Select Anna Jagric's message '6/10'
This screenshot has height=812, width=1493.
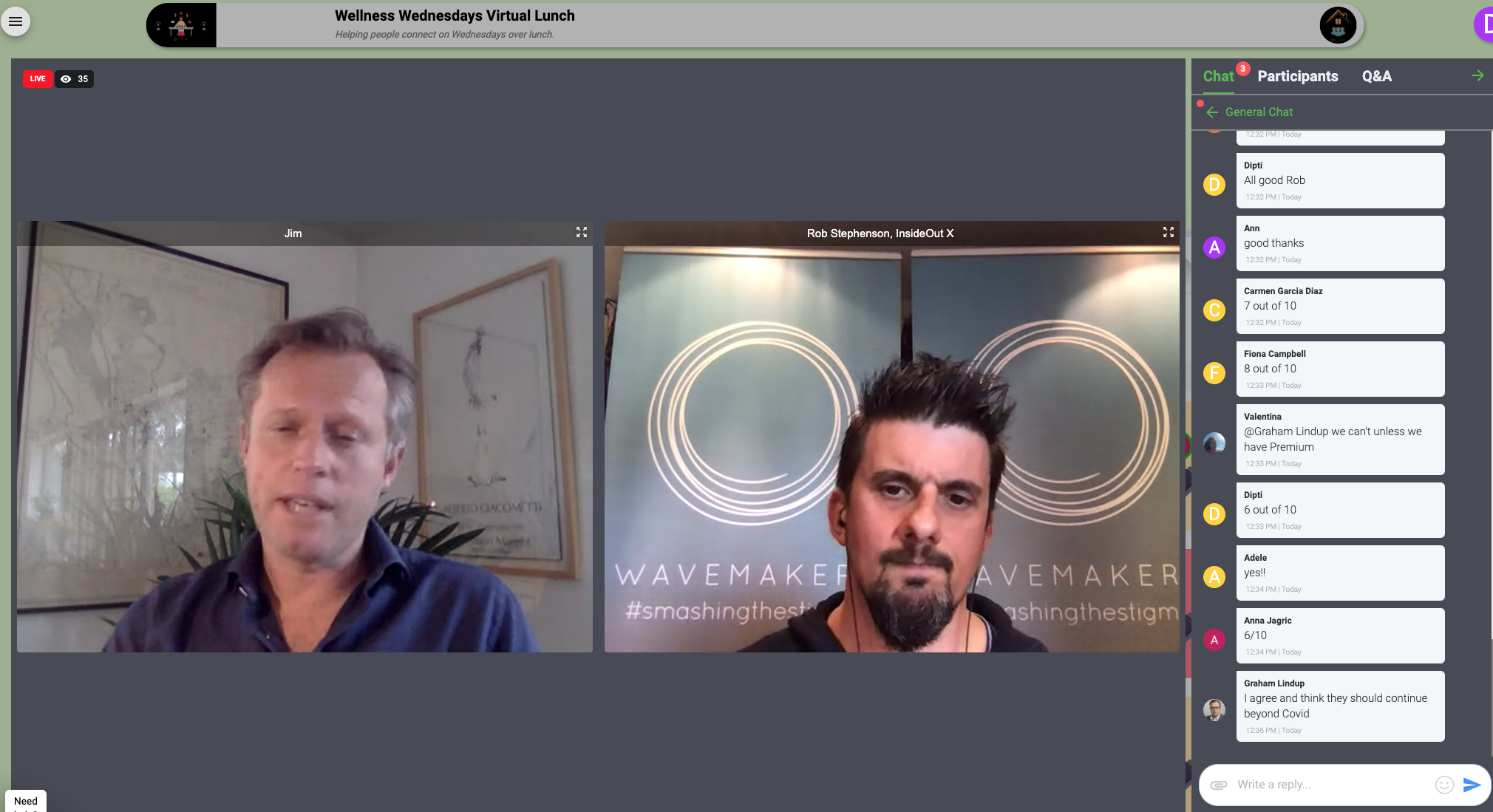pos(1340,635)
